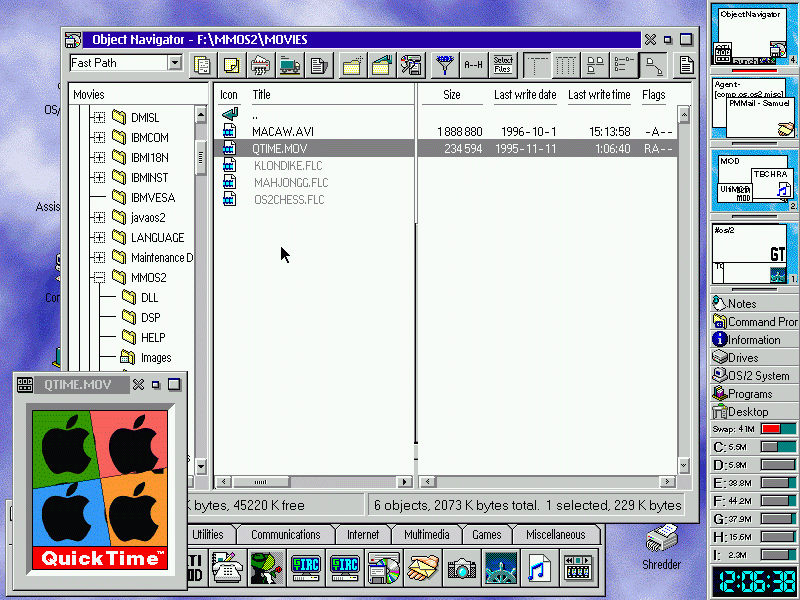The width and height of the screenshot is (800, 600).
Task: Toggle the icon view layout button in the toolbar
Action: [x=596, y=65]
